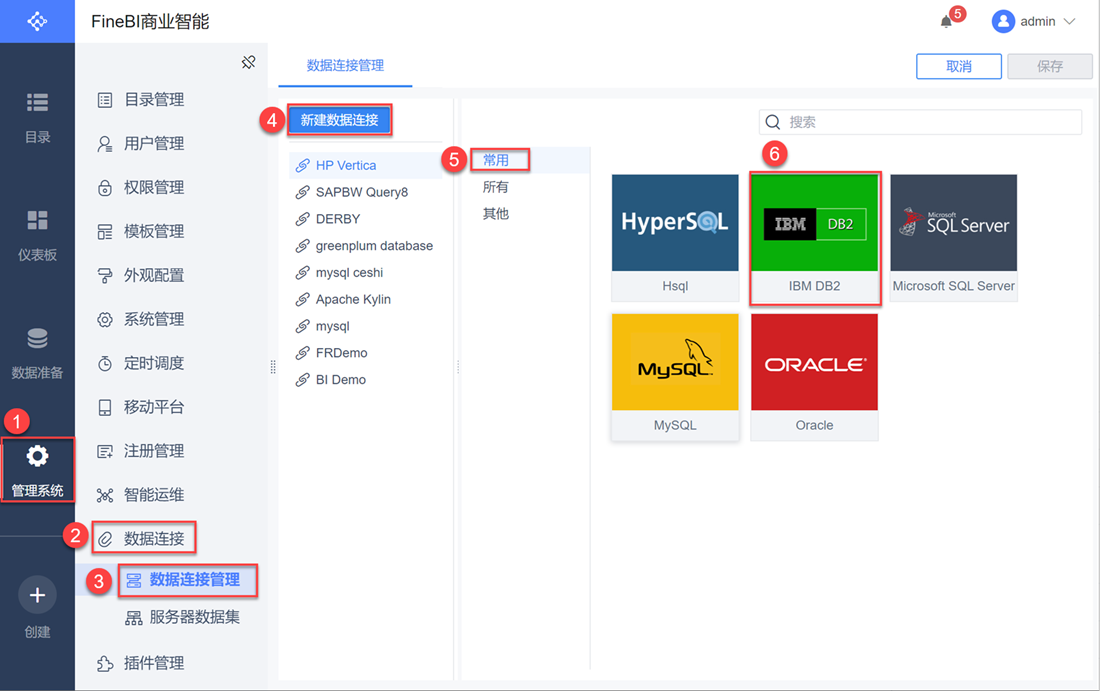Click the admin user avatar
This screenshot has height=691, width=1100.
(1002, 21)
